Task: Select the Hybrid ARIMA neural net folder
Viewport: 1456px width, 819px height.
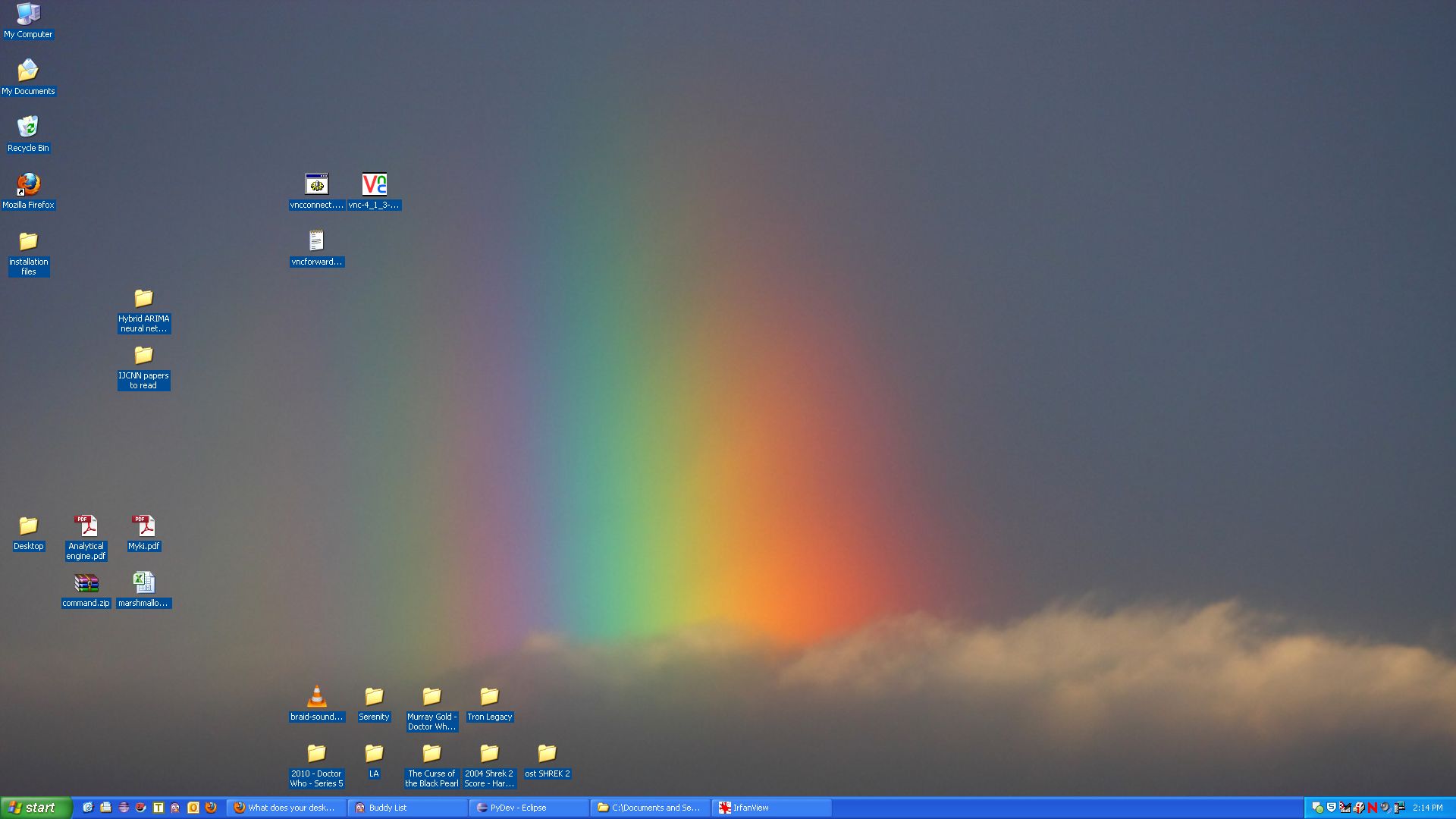Action: coord(143,299)
